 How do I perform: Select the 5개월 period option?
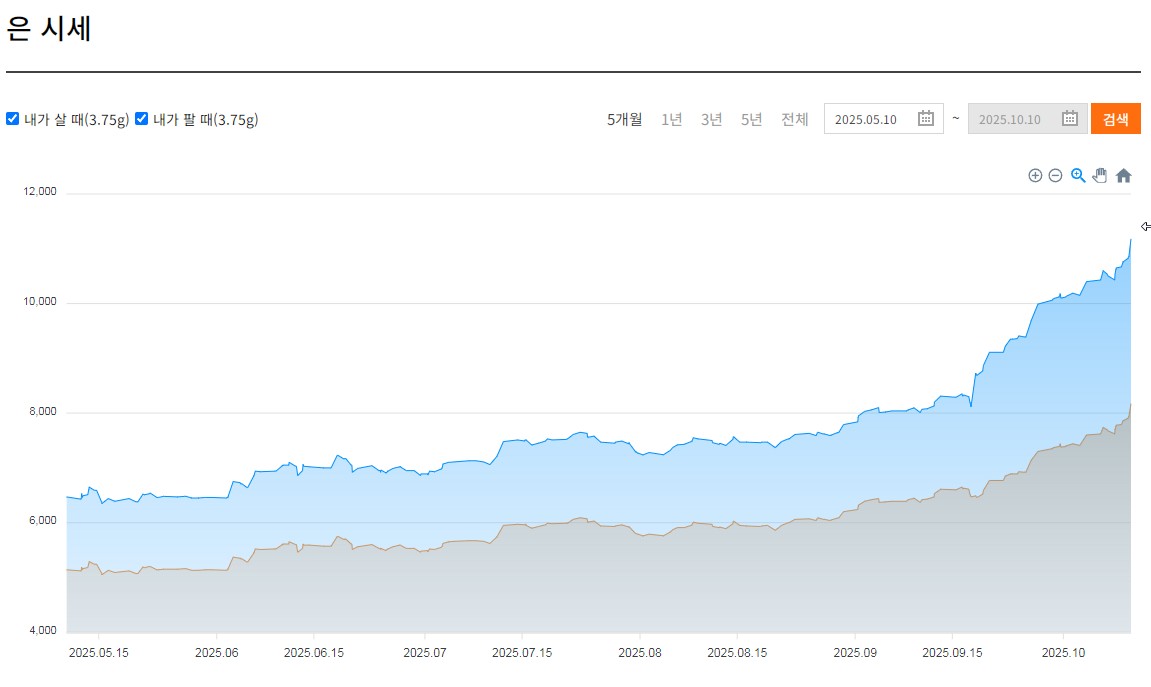tap(625, 120)
